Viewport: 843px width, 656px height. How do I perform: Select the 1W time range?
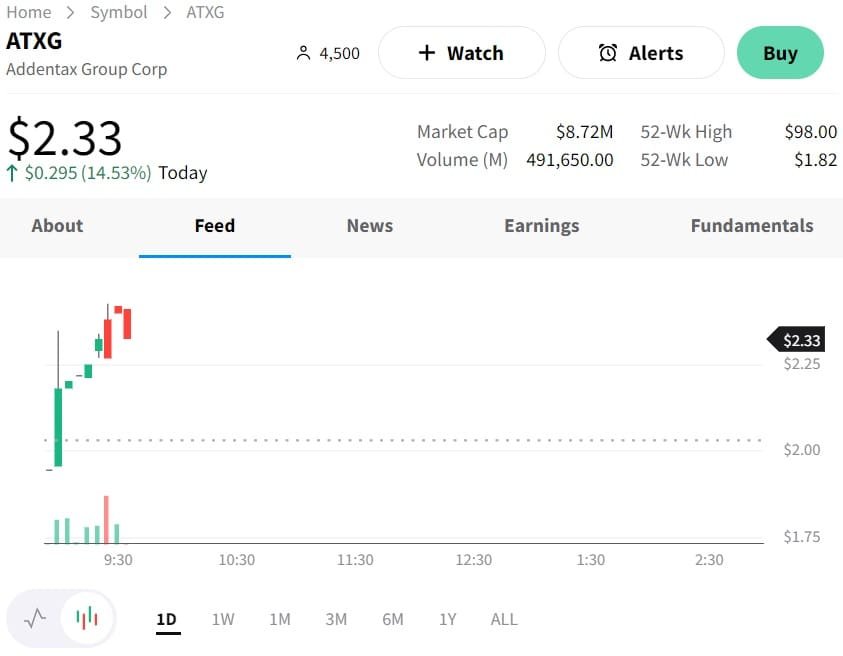tap(223, 619)
